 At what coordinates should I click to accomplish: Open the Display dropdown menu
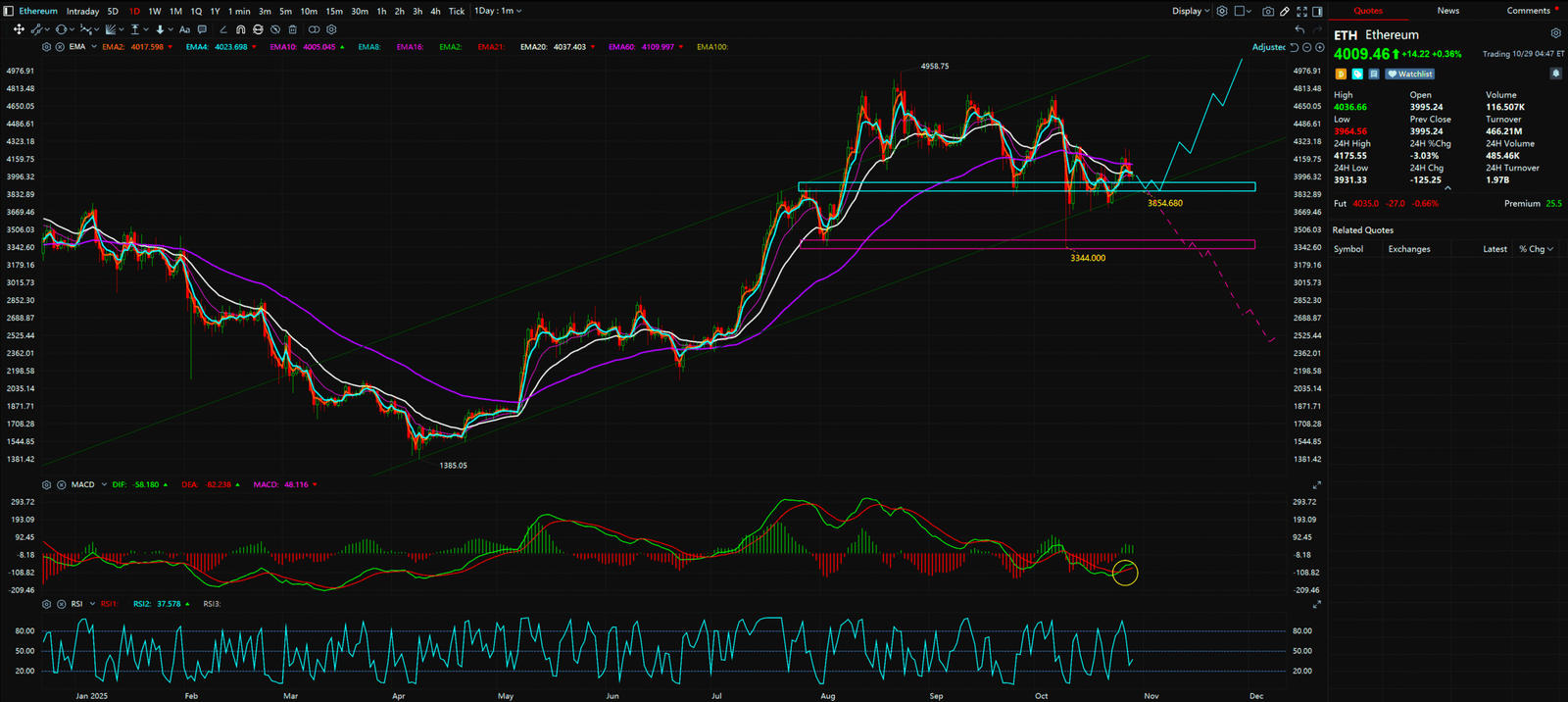click(1191, 11)
